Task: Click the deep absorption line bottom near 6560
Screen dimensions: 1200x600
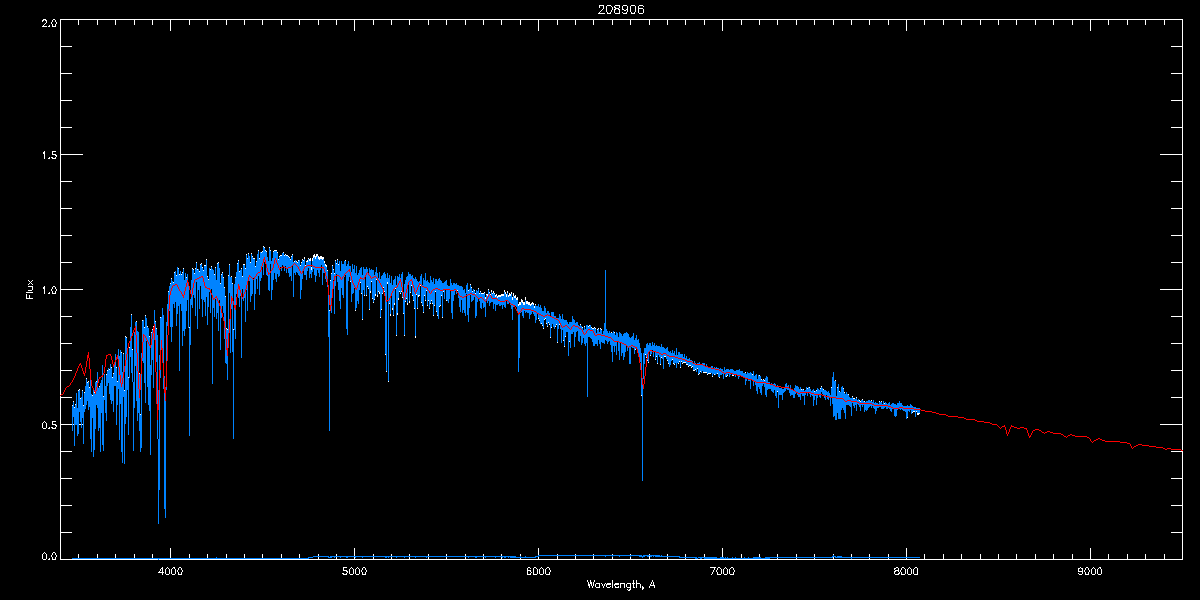Action: tap(642, 479)
